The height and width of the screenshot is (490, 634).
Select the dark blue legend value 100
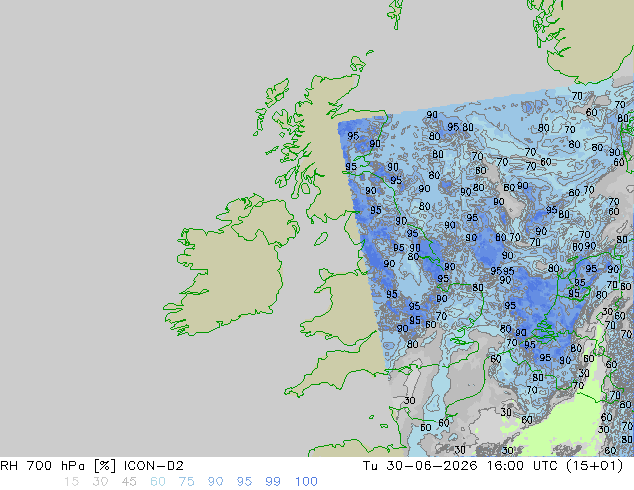pos(306,482)
